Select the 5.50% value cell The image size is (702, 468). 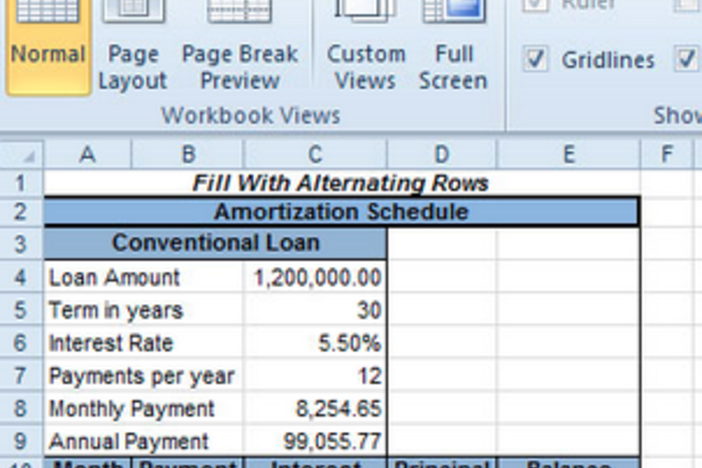coord(315,342)
